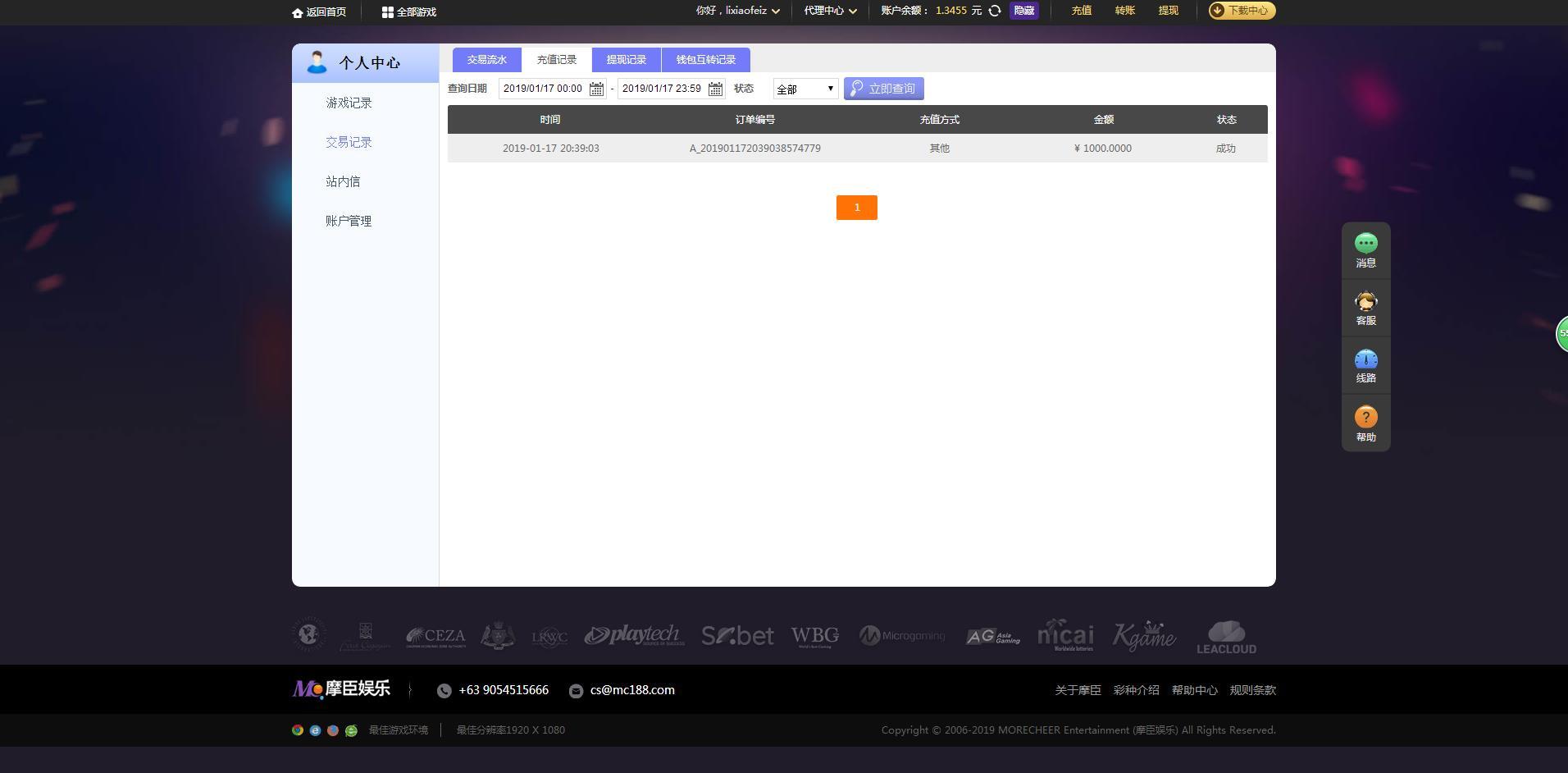1568x773 pixels.
Task: Click the Microgaming partner logo
Action: coord(902,636)
